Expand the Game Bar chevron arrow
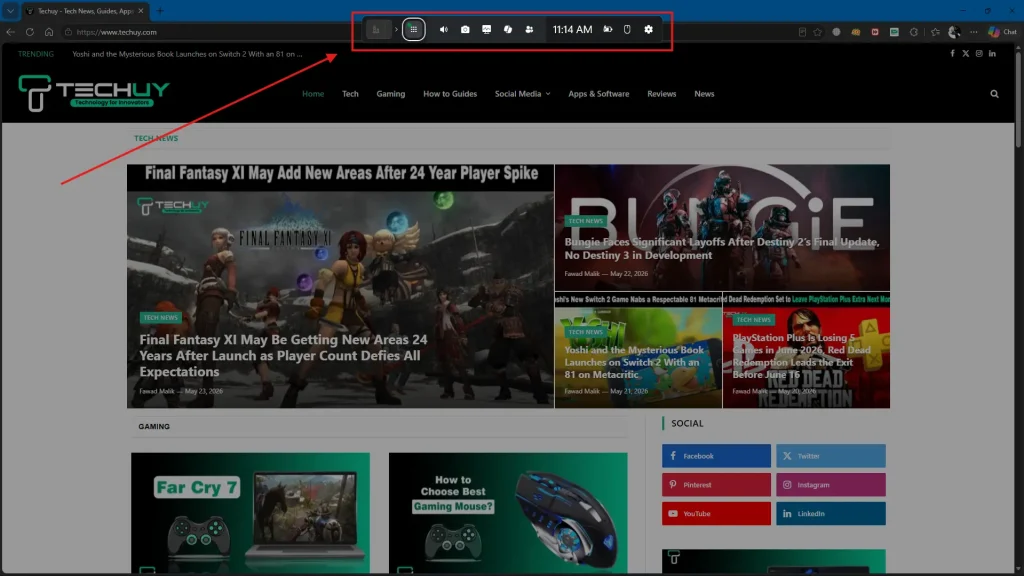This screenshot has height=576, width=1024. [396, 29]
